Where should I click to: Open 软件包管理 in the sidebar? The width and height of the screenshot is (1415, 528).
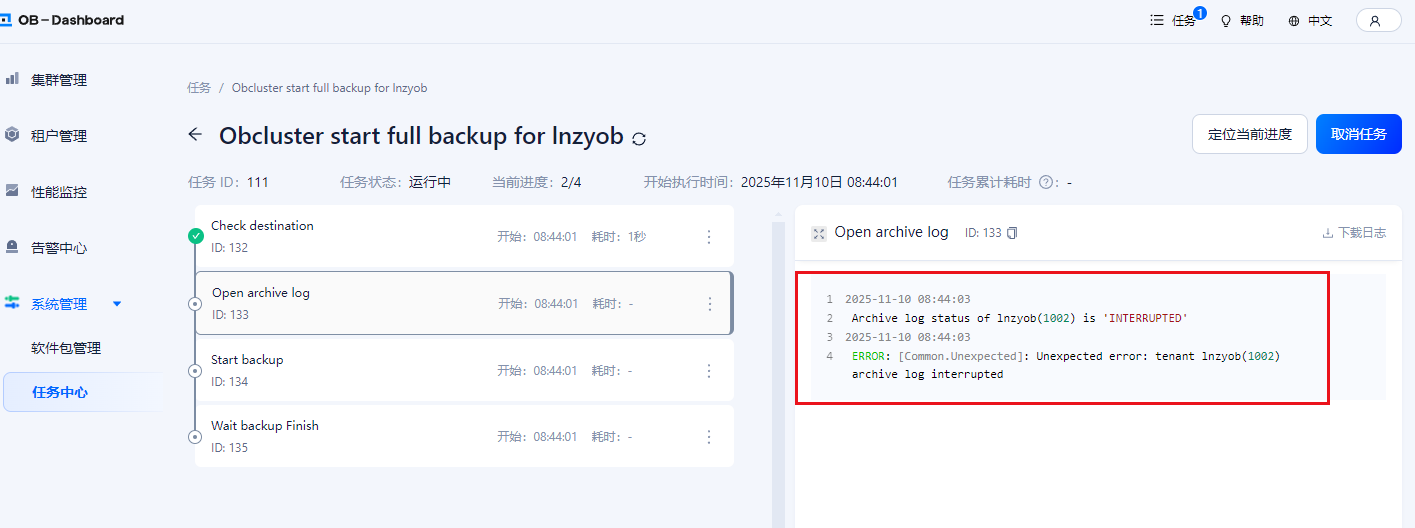click(x=66, y=348)
